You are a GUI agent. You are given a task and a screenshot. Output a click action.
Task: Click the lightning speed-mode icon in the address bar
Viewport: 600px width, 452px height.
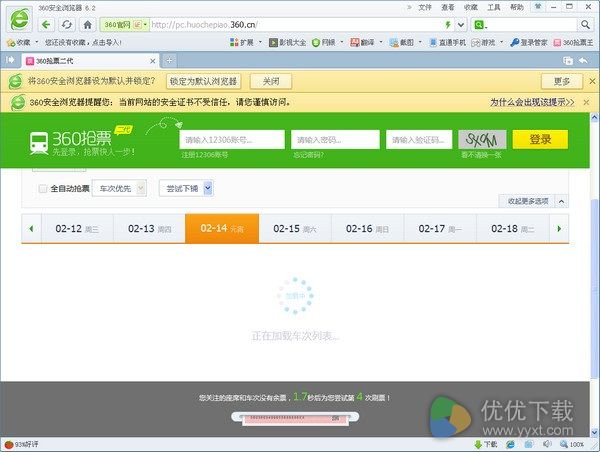[448, 25]
